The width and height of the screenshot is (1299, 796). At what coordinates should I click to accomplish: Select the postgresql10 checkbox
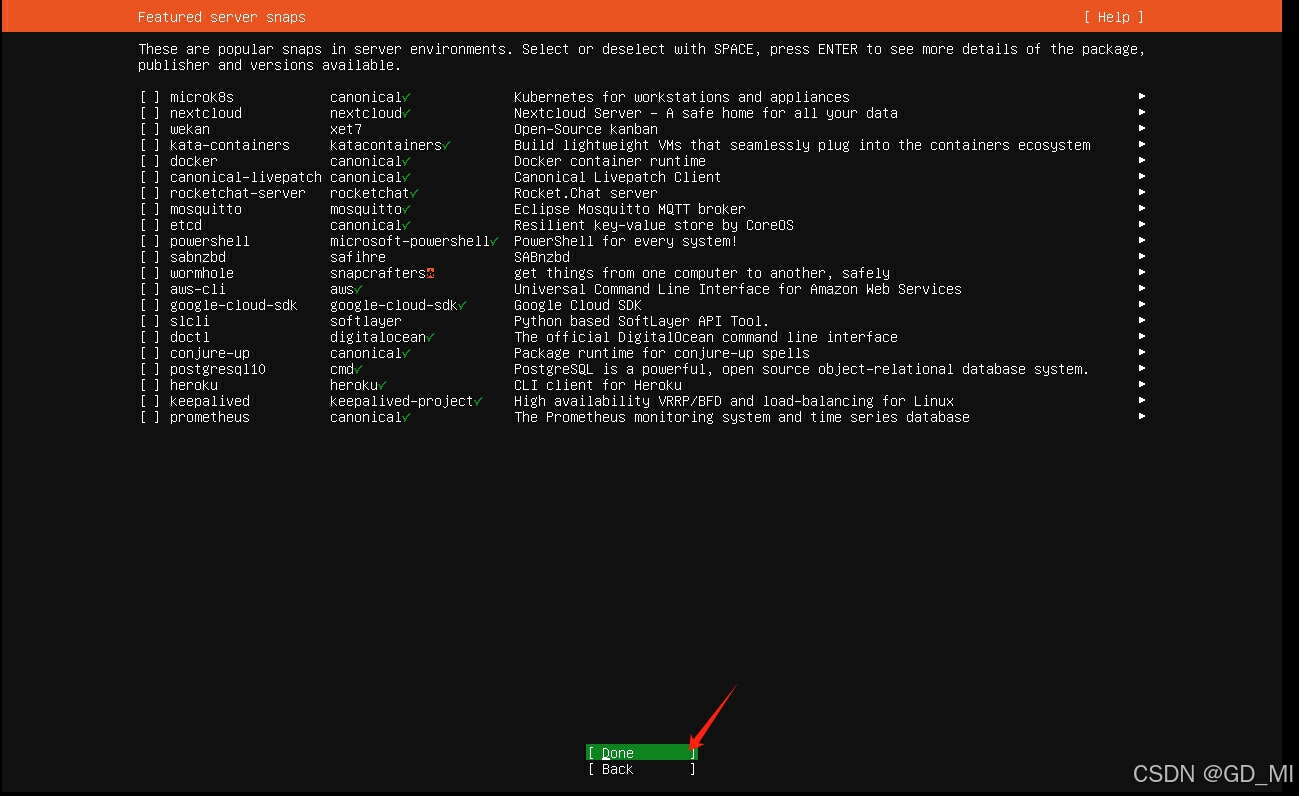(149, 369)
